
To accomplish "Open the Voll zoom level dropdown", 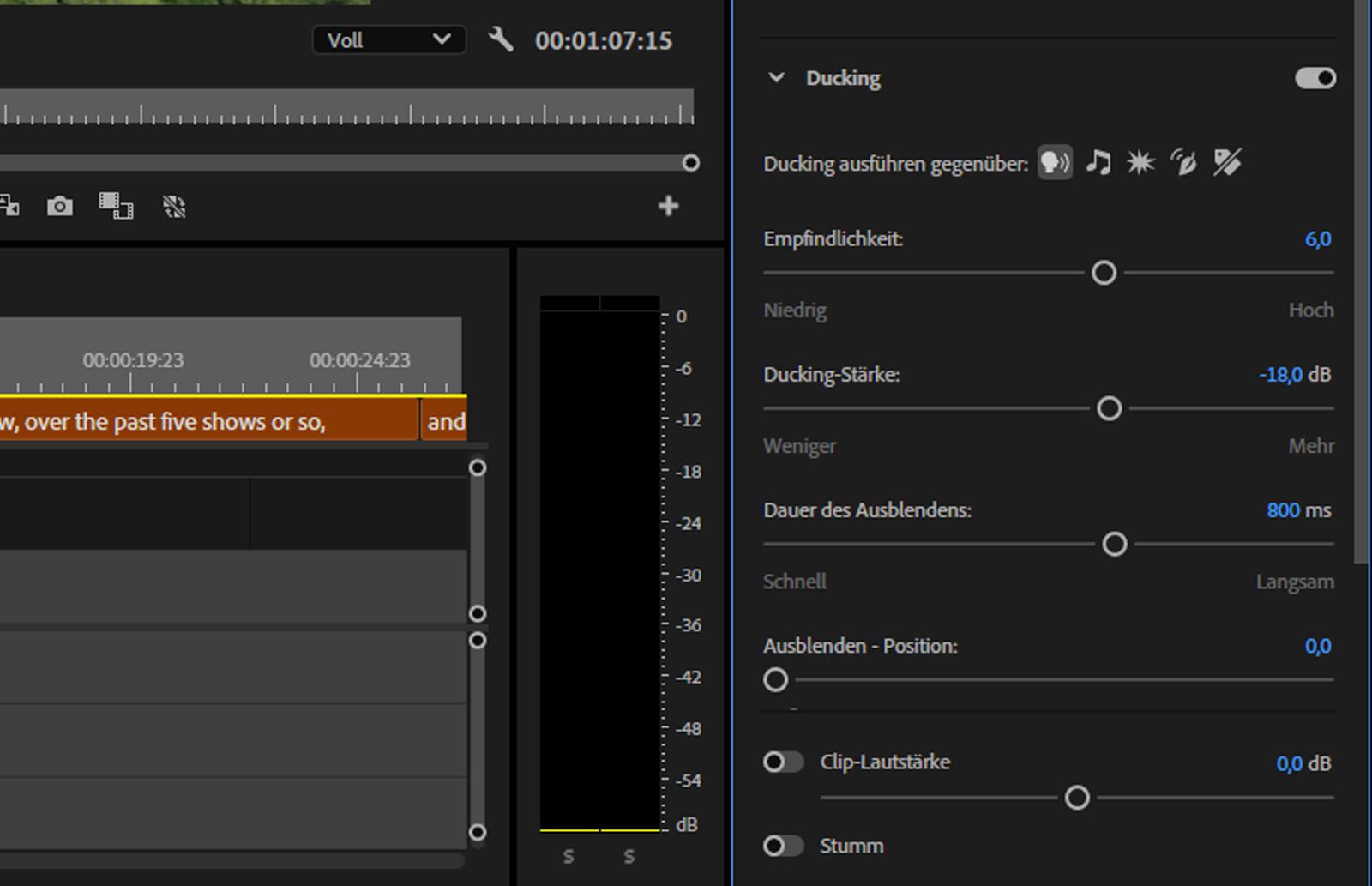I will tap(388, 39).
